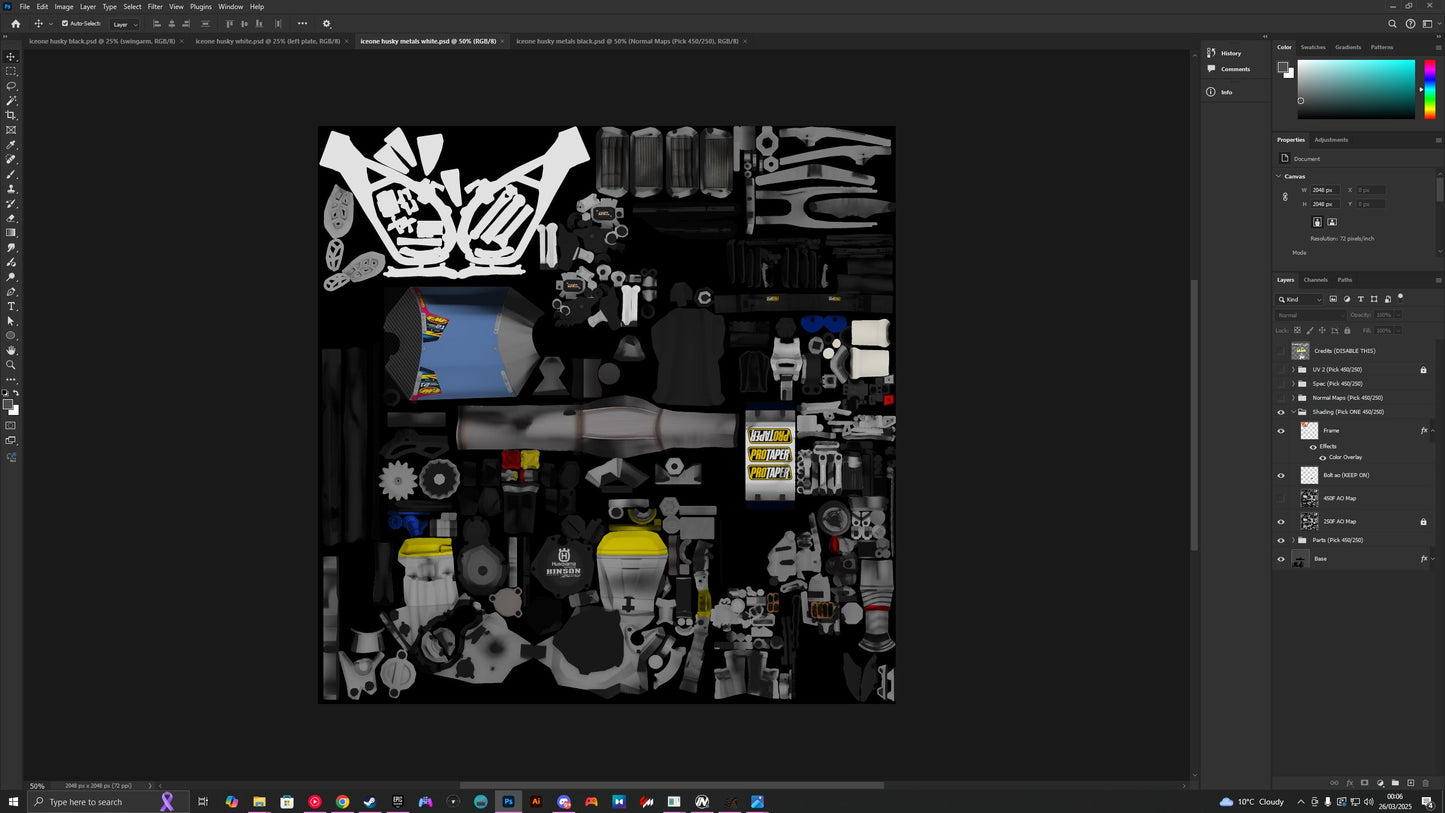The width and height of the screenshot is (1445, 813).
Task: Choose the Zoom tool in toolbar
Action: [11, 365]
